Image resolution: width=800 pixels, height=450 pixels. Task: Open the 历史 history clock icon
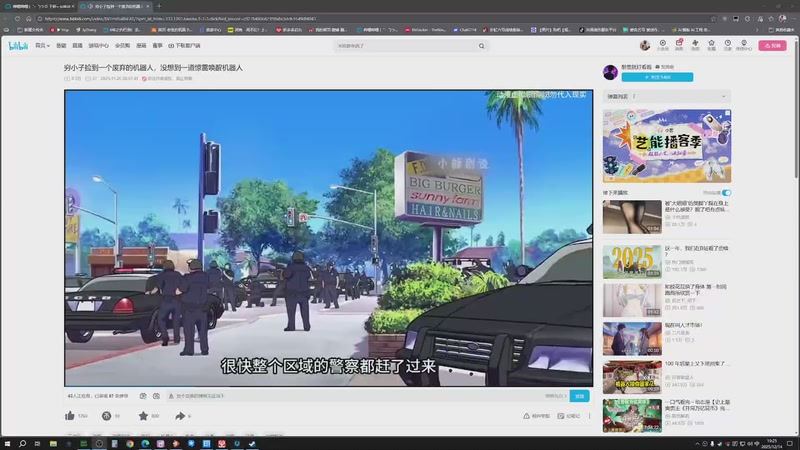coord(728,45)
